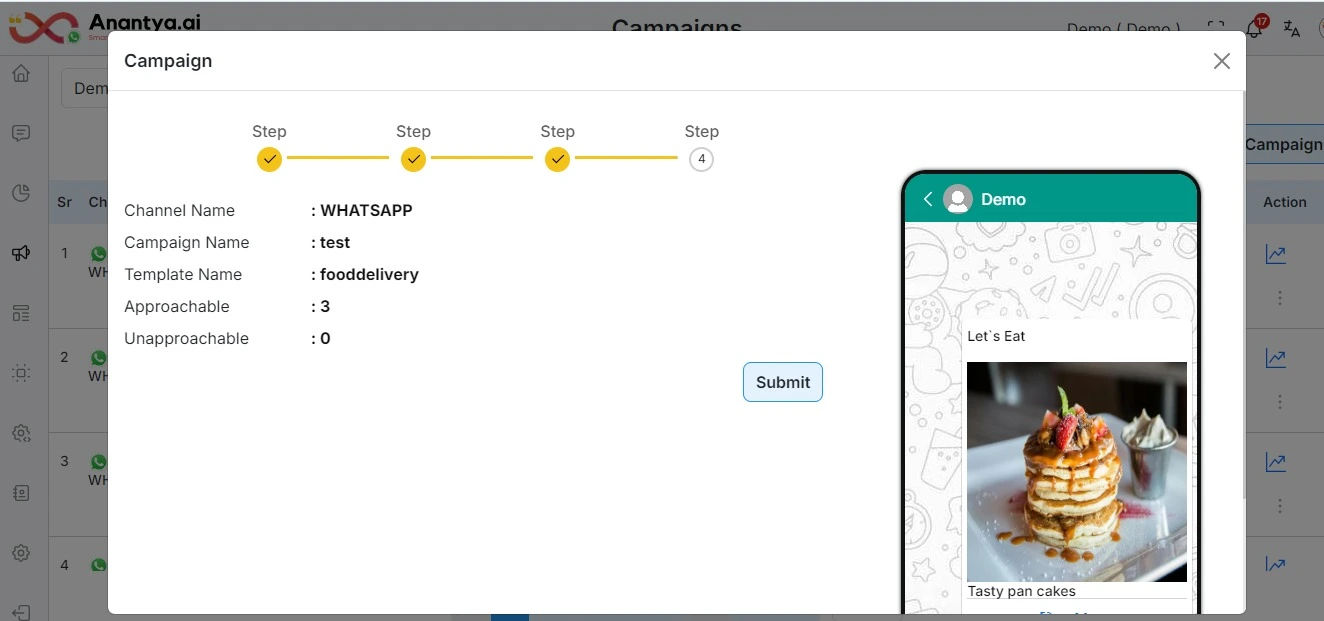1324x621 pixels.
Task: Open chat messages icon in sidebar
Action: click(21, 133)
